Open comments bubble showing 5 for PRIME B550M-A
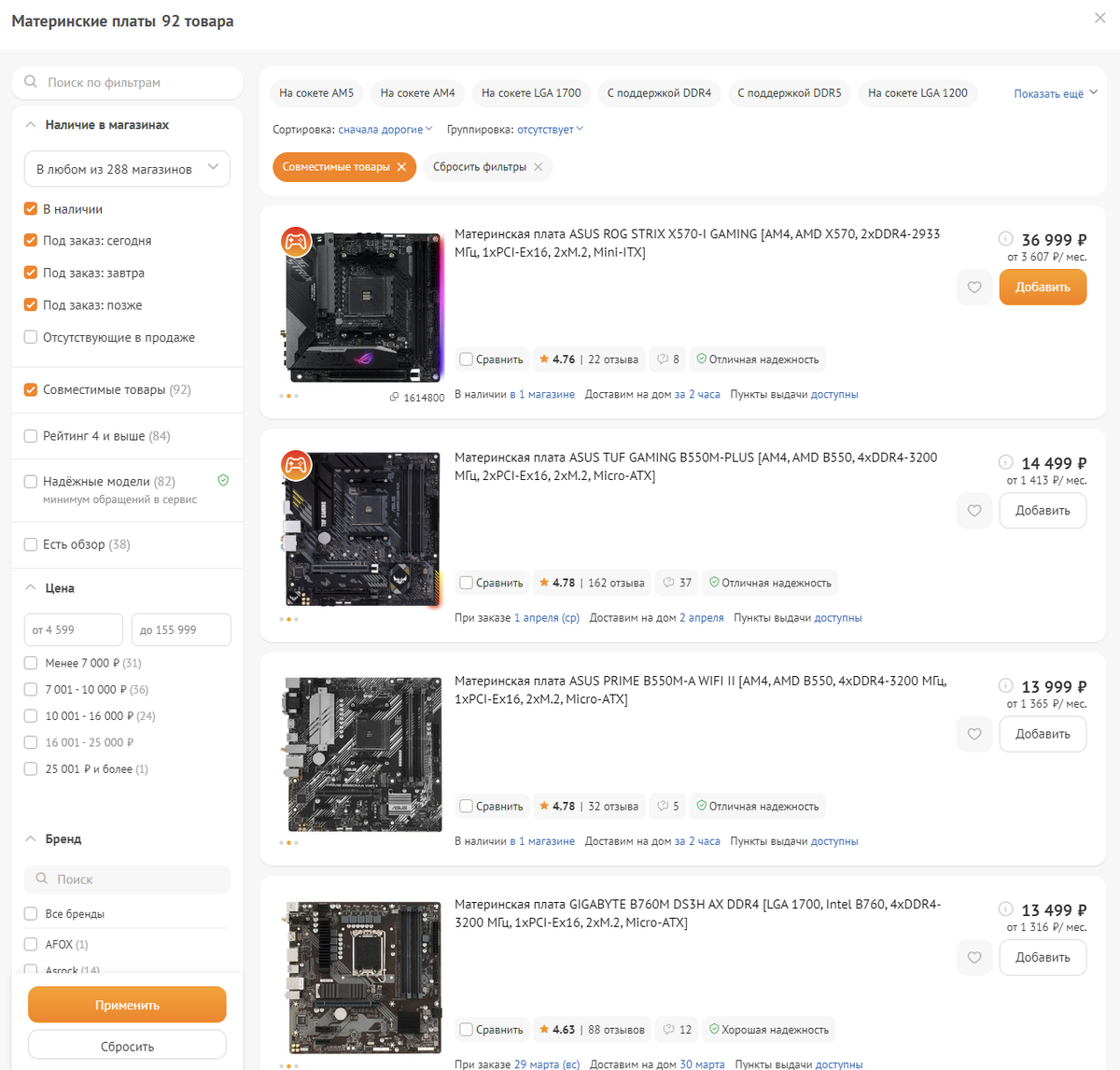The image size is (1120, 1070). 668,806
